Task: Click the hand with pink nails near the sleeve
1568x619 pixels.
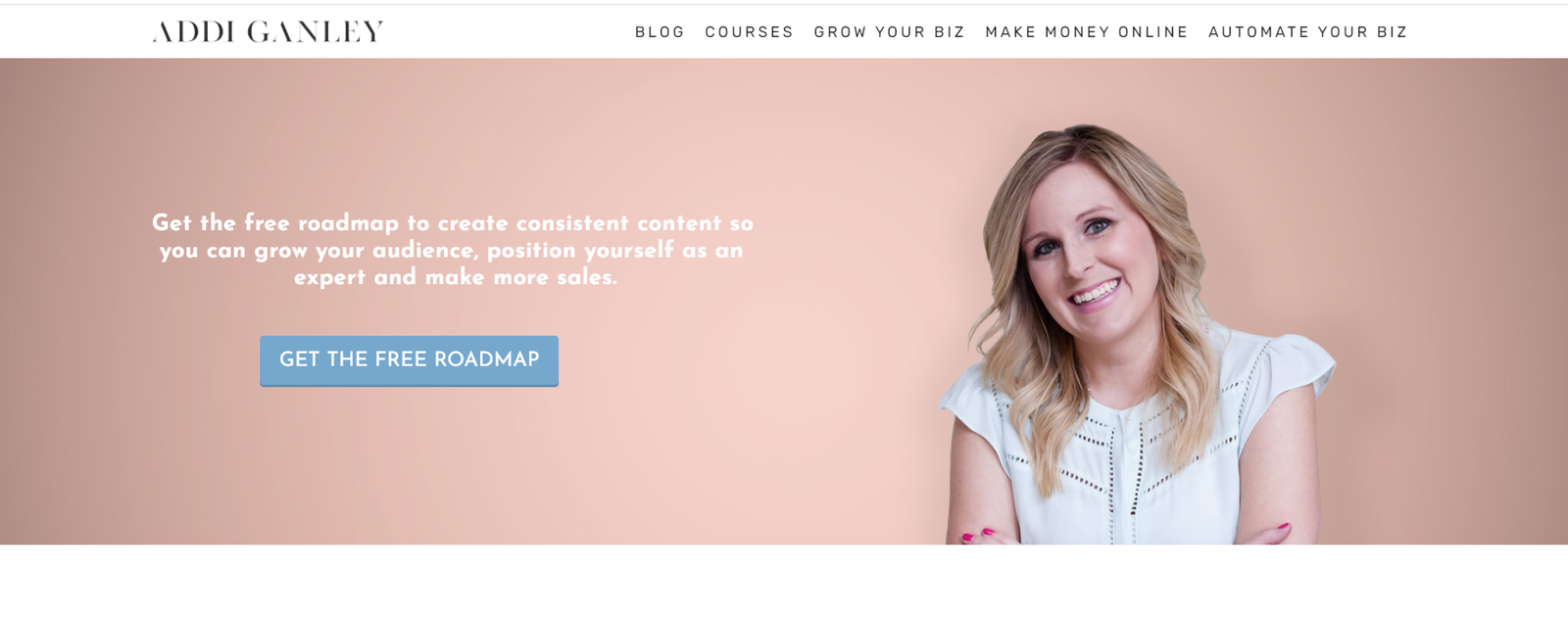Action: pos(1269,534)
